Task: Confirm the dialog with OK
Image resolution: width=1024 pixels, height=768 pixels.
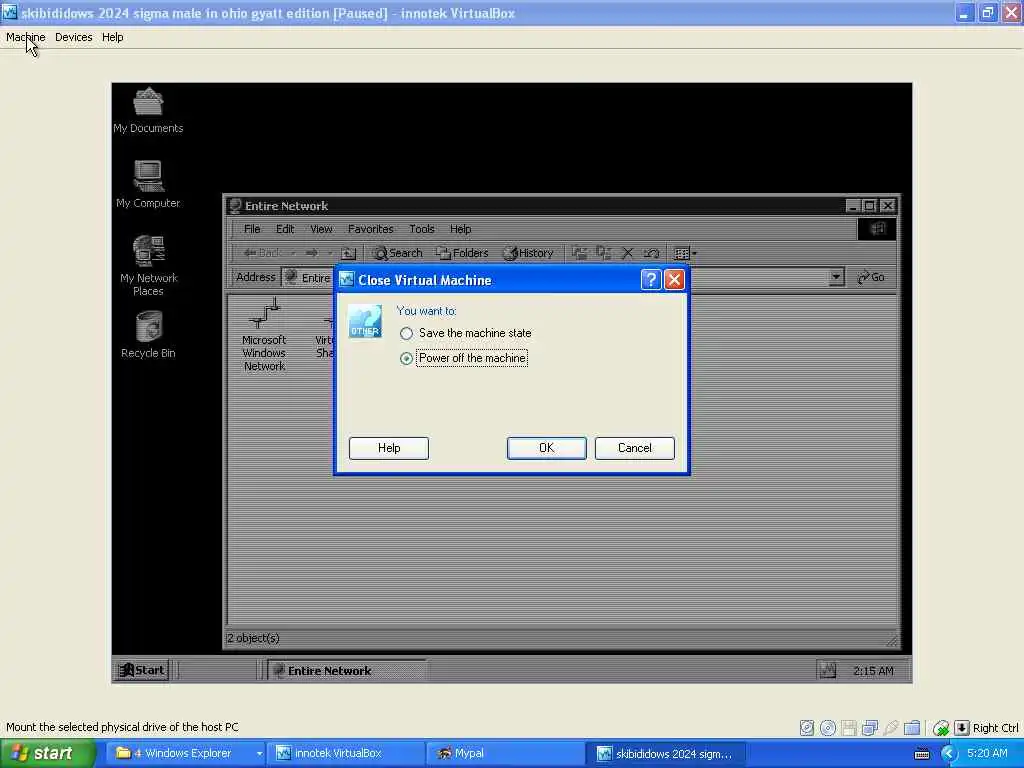Action: pos(547,448)
